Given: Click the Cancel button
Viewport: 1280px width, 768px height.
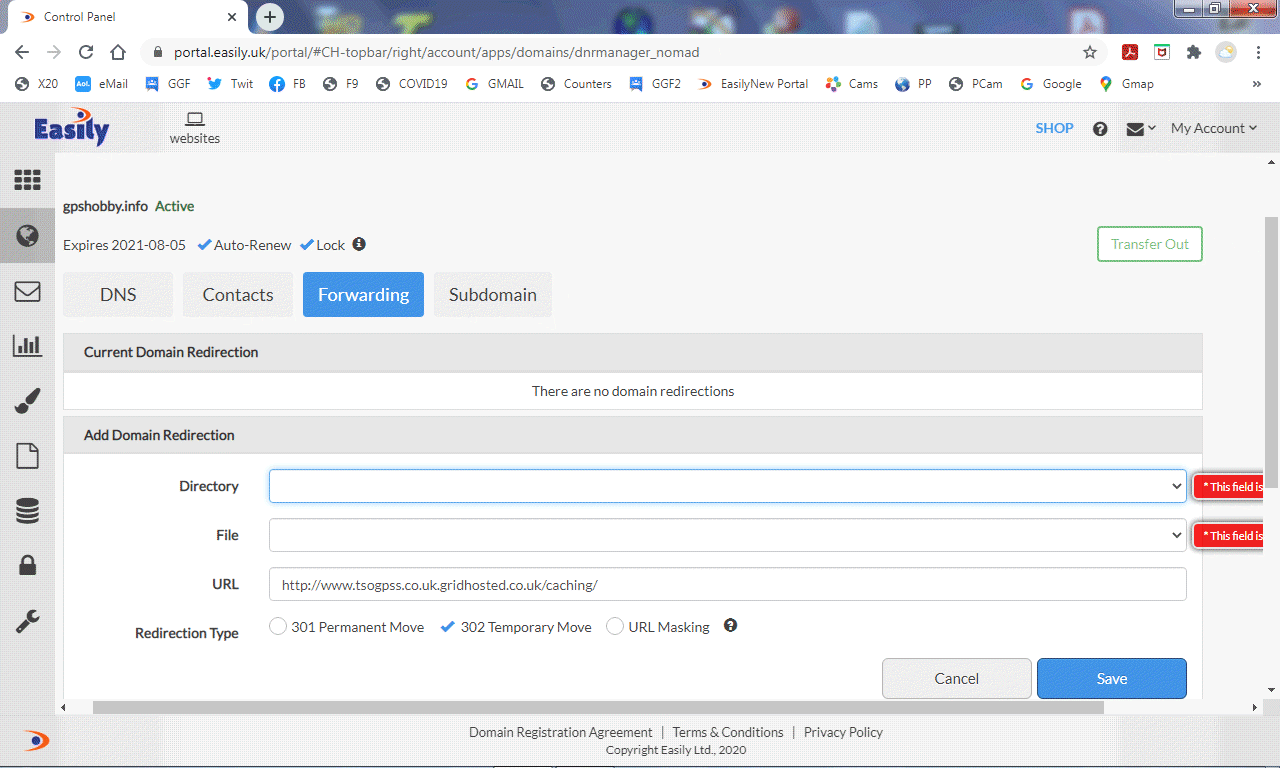Looking at the screenshot, I should 957,678.
